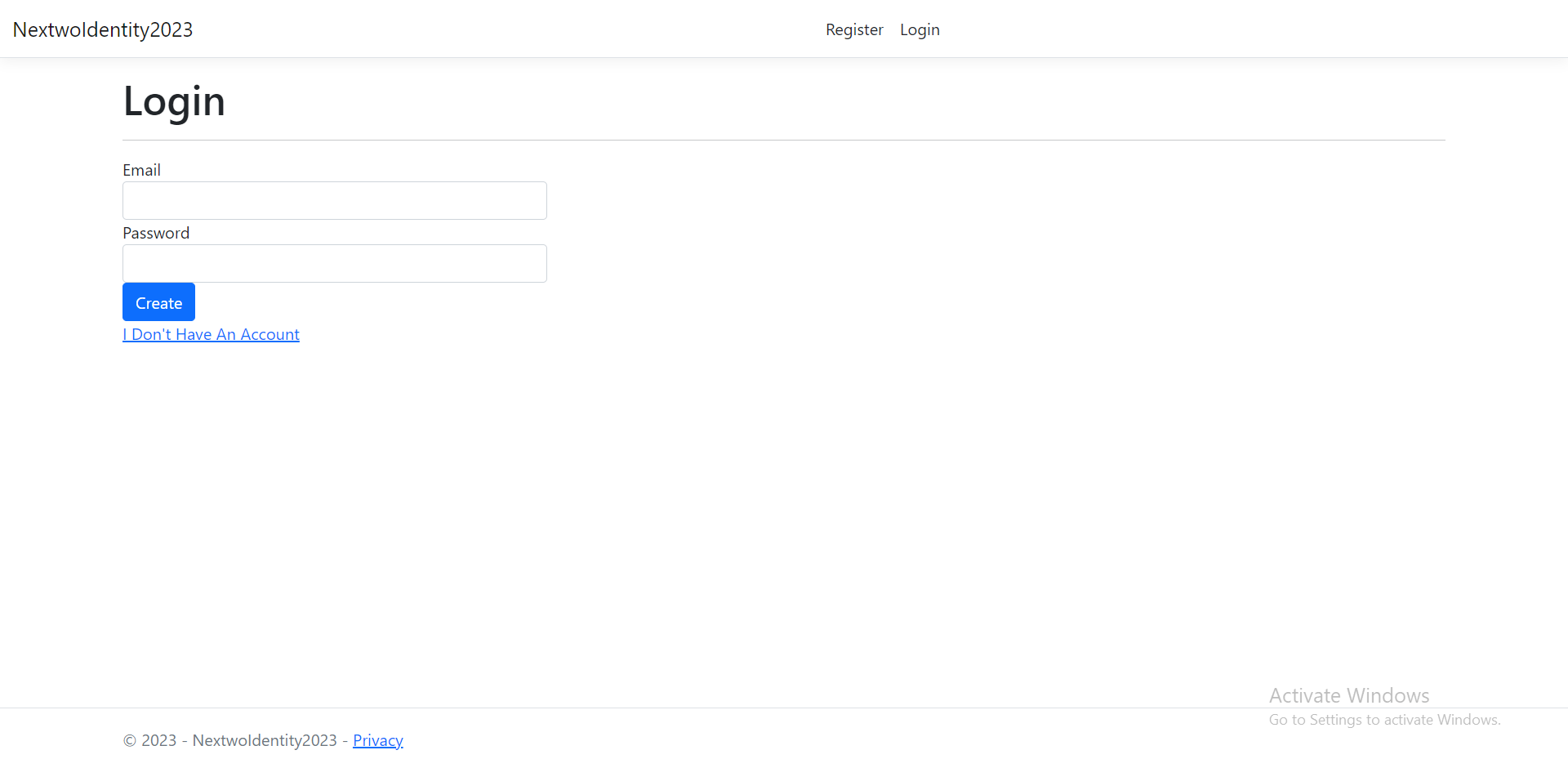1568x768 pixels.
Task: Focus the Password input field
Action: click(x=334, y=263)
